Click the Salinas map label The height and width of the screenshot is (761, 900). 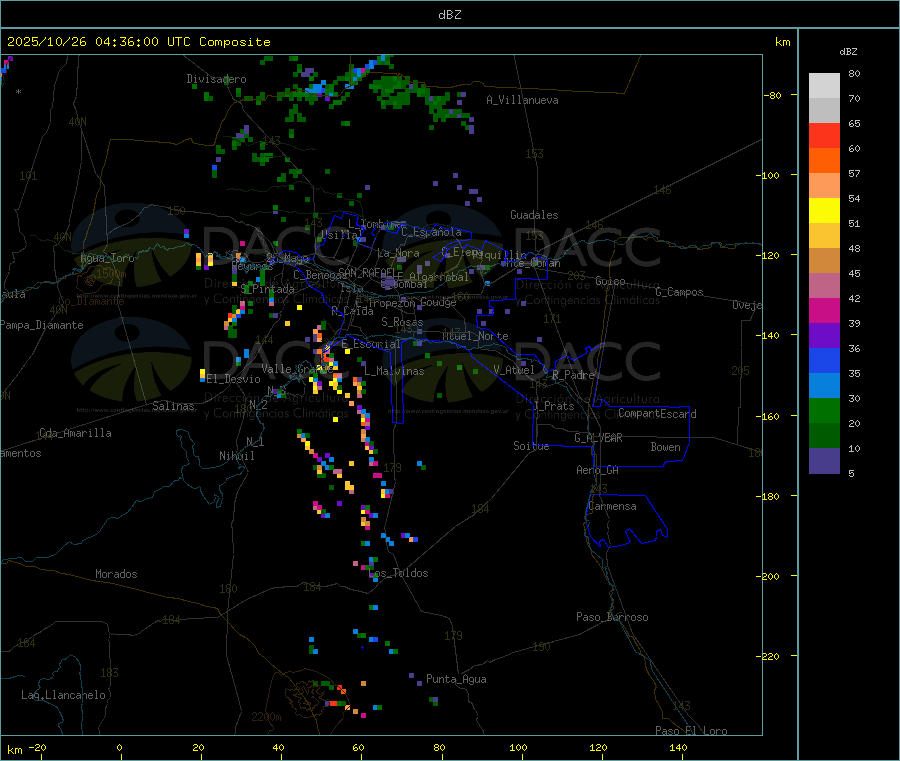point(173,406)
